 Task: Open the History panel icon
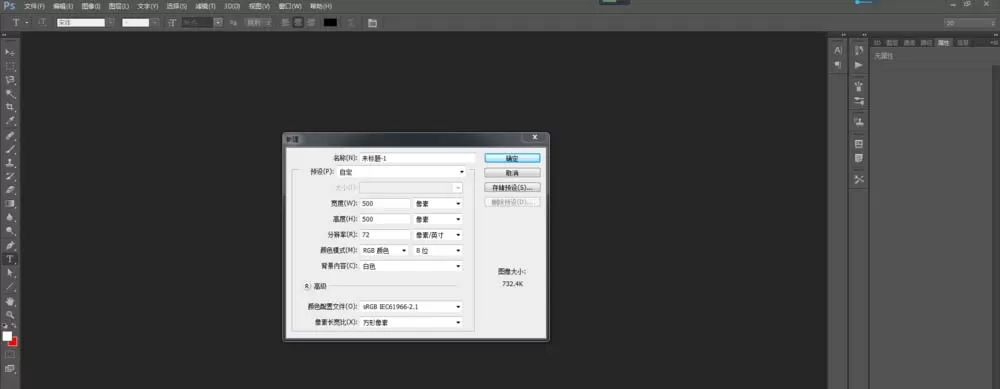coord(859,50)
